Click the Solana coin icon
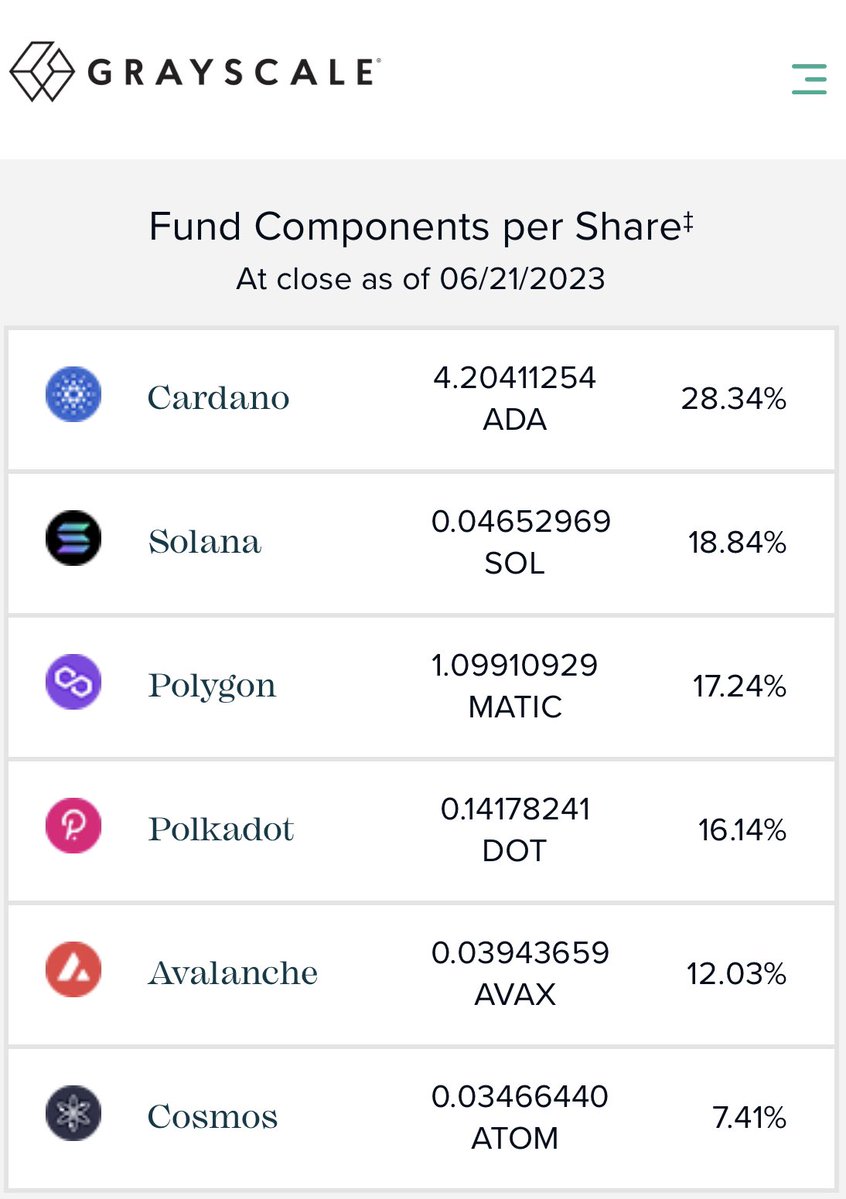Screen dimensions: 846x1199 point(73,538)
